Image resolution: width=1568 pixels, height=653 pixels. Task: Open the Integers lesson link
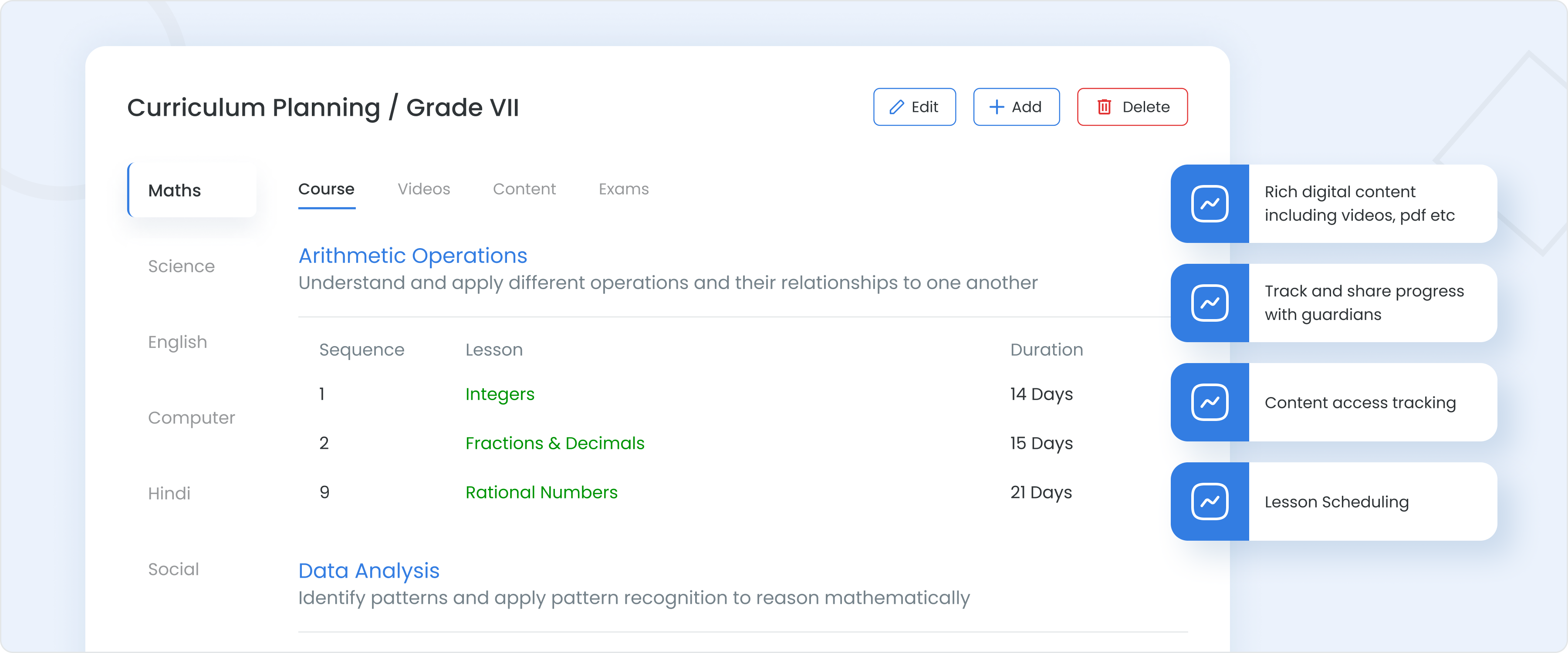pyautogui.click(x=500, y=394)
